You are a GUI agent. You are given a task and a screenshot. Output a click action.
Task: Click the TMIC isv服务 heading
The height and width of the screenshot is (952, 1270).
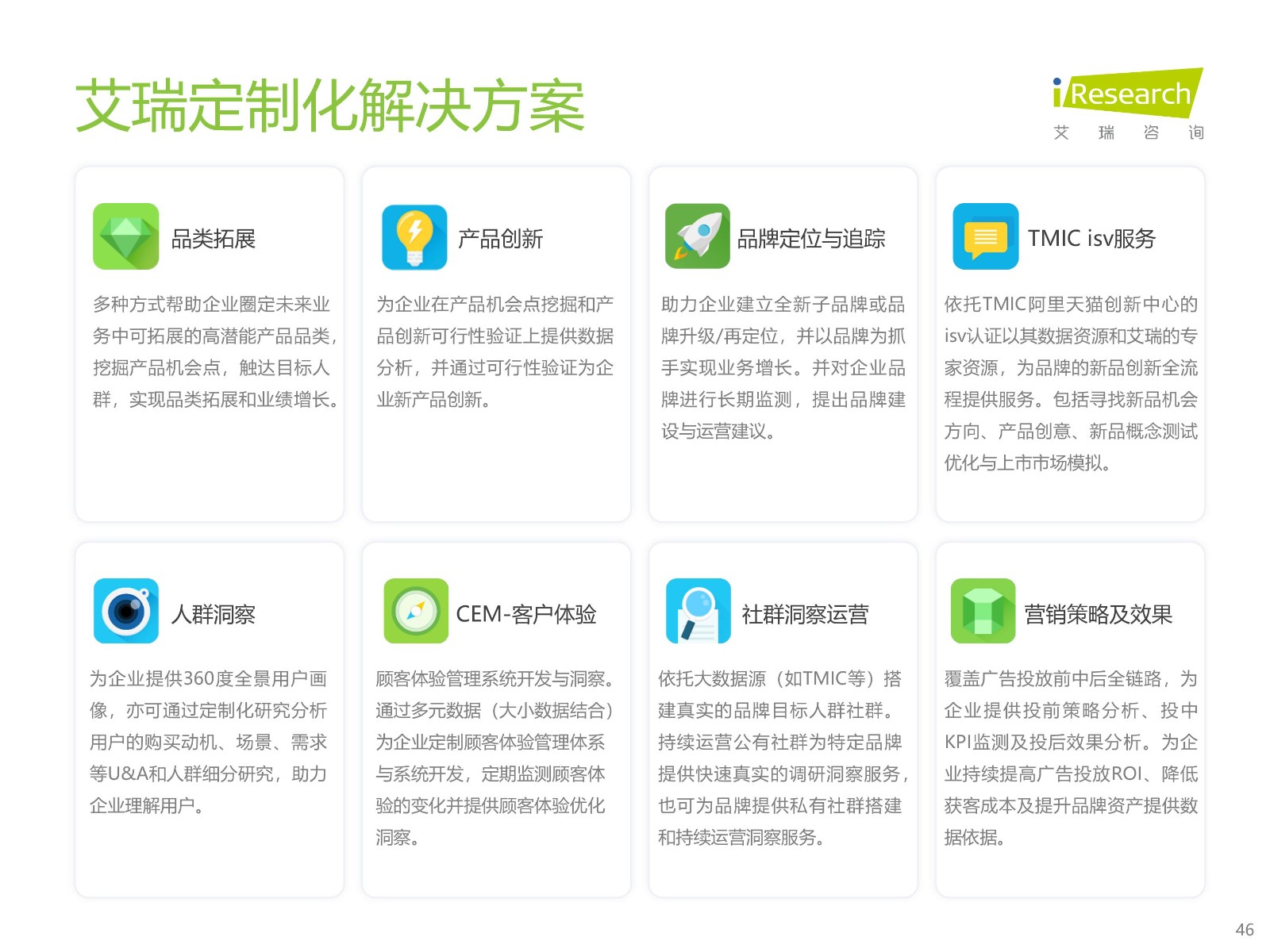coord(1091,239)
